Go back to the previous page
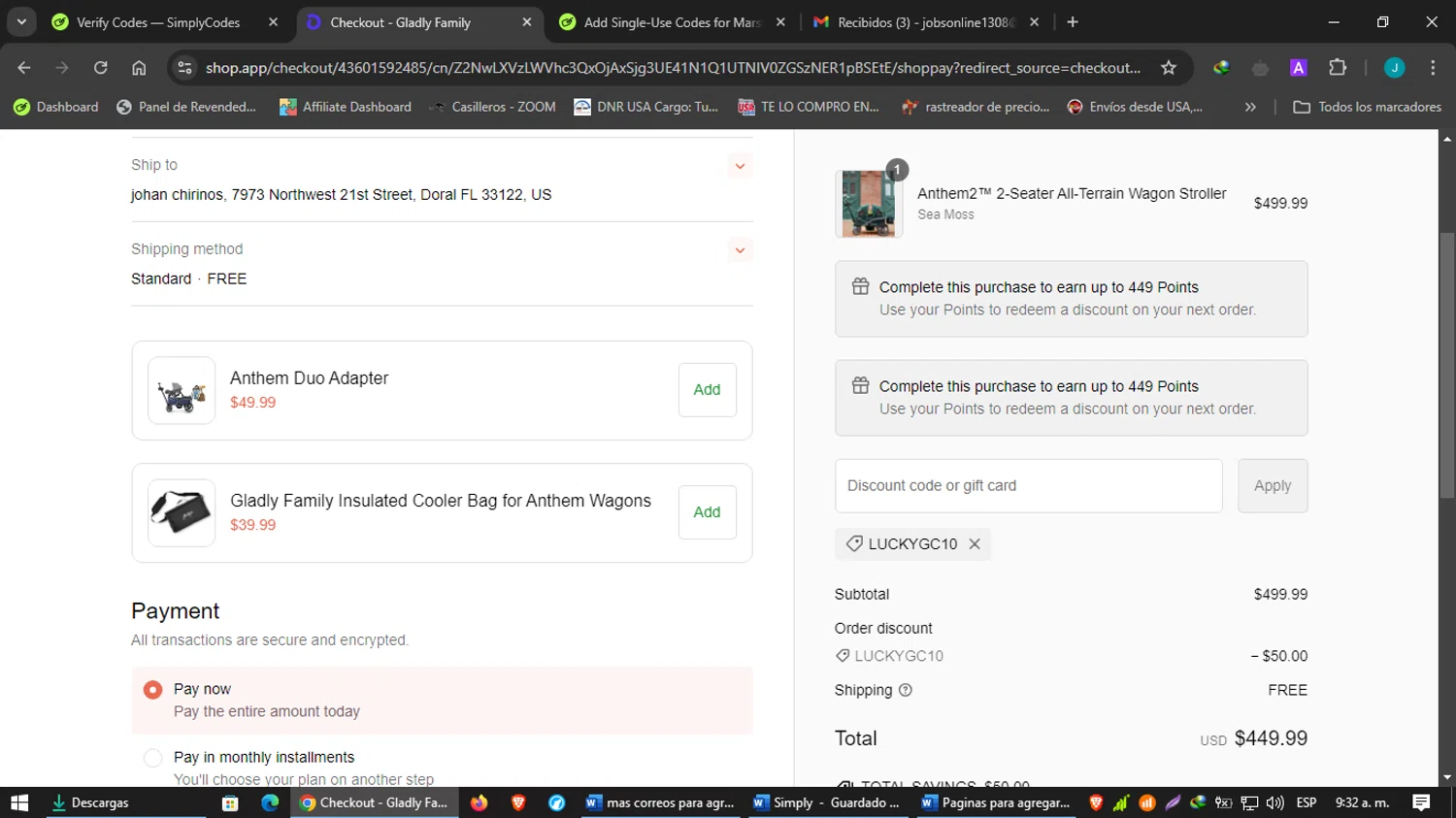The height and width of the screenshot is (818, 1456). coord(24,68)
